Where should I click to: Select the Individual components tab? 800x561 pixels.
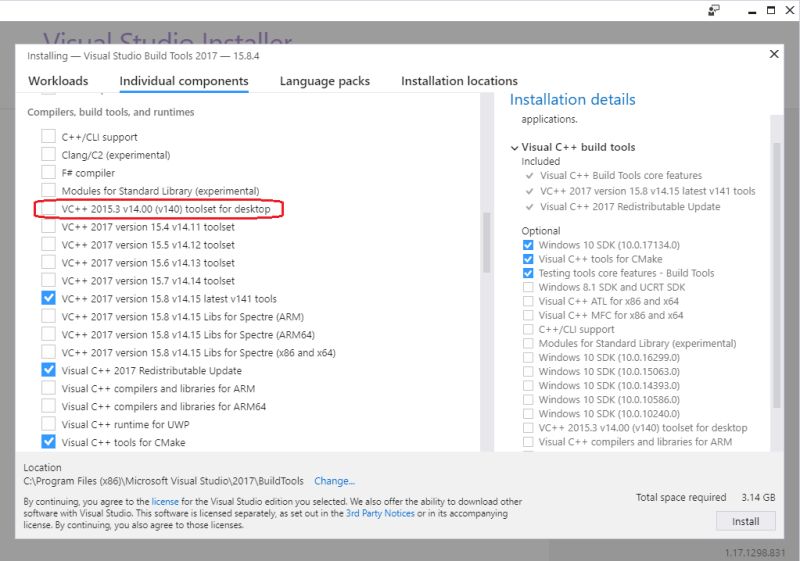[x=184, y=81]
